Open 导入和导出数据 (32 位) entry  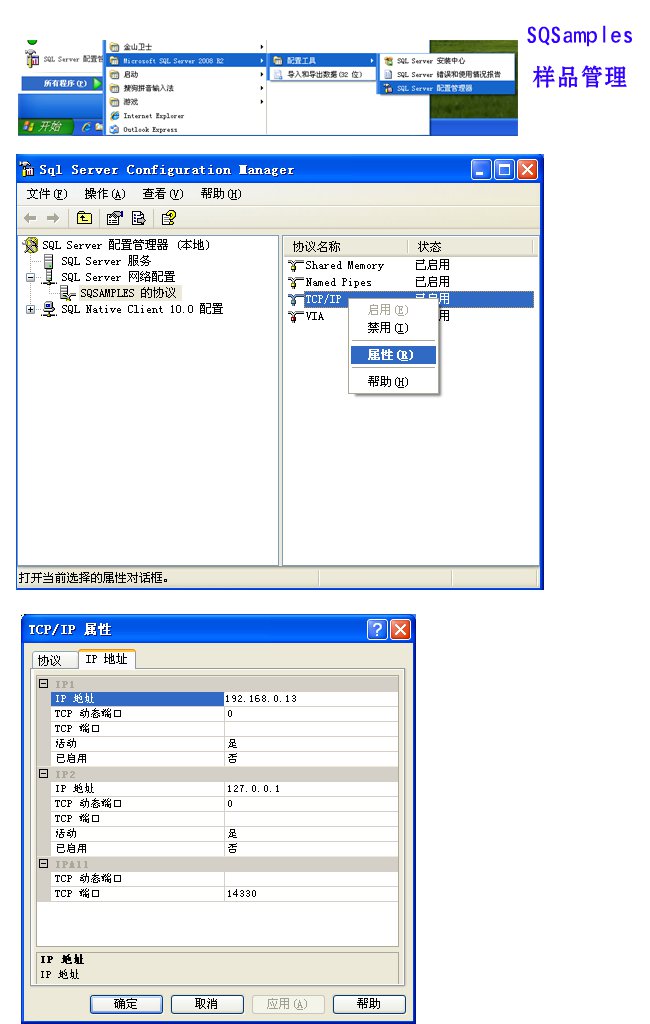click(x=323, y=74)
